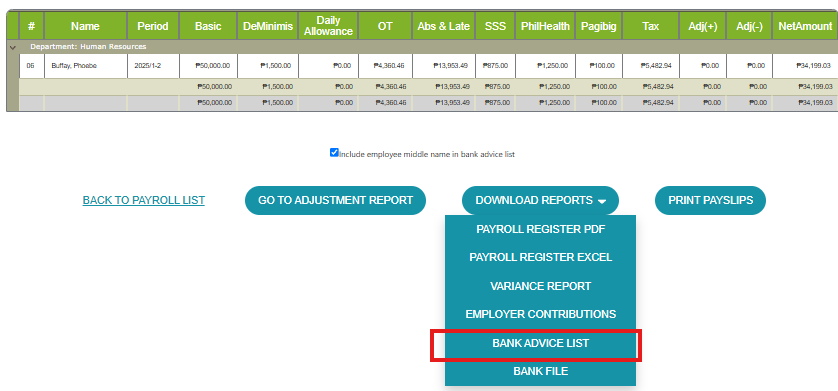Click Phoebe's ₱50,000.00 Basic cell
The image size is (838, 391).
click(208, 66)
